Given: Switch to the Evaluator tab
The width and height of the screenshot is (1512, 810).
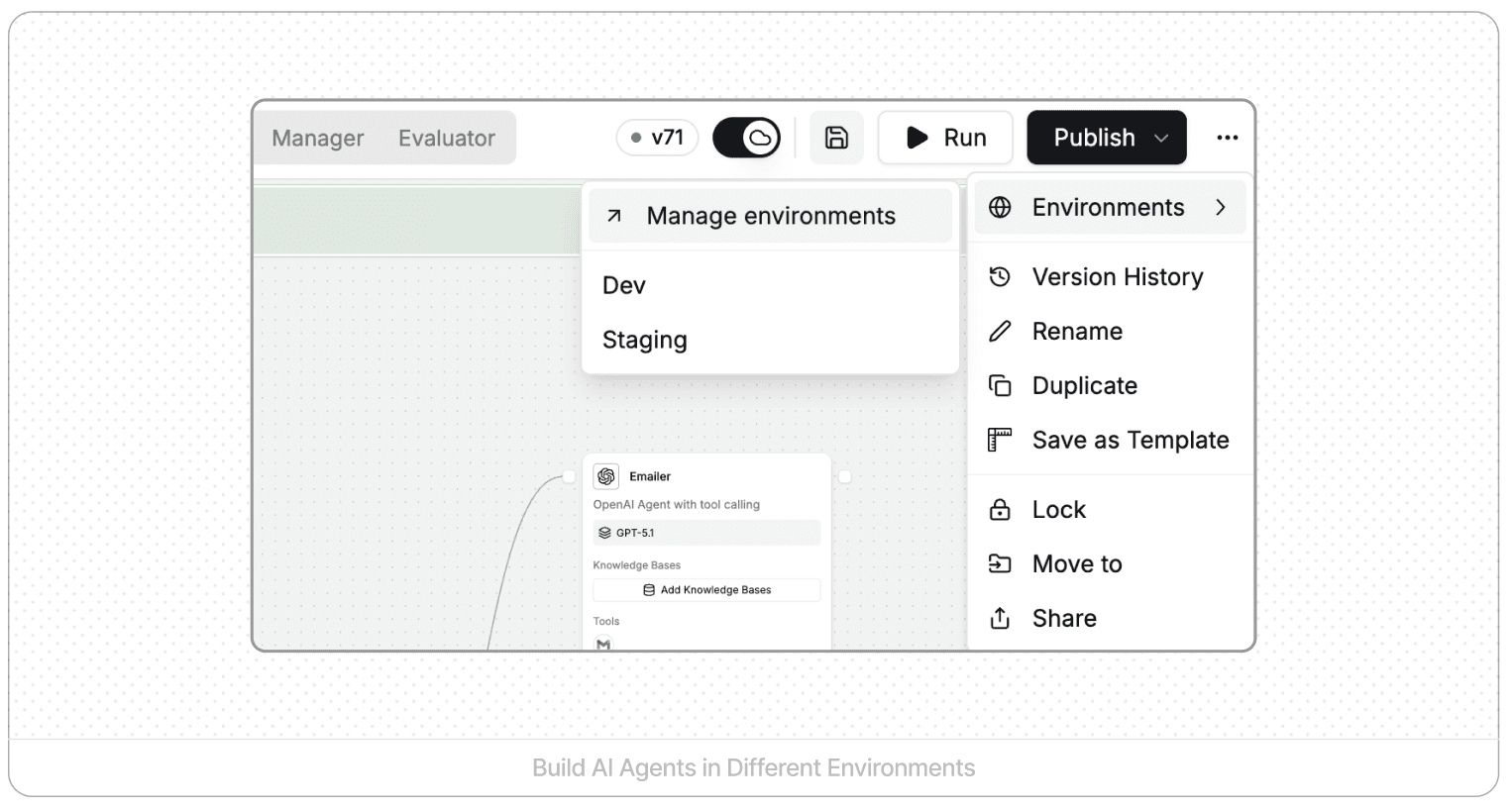Looking at the screenshot, I should [447, 139].
